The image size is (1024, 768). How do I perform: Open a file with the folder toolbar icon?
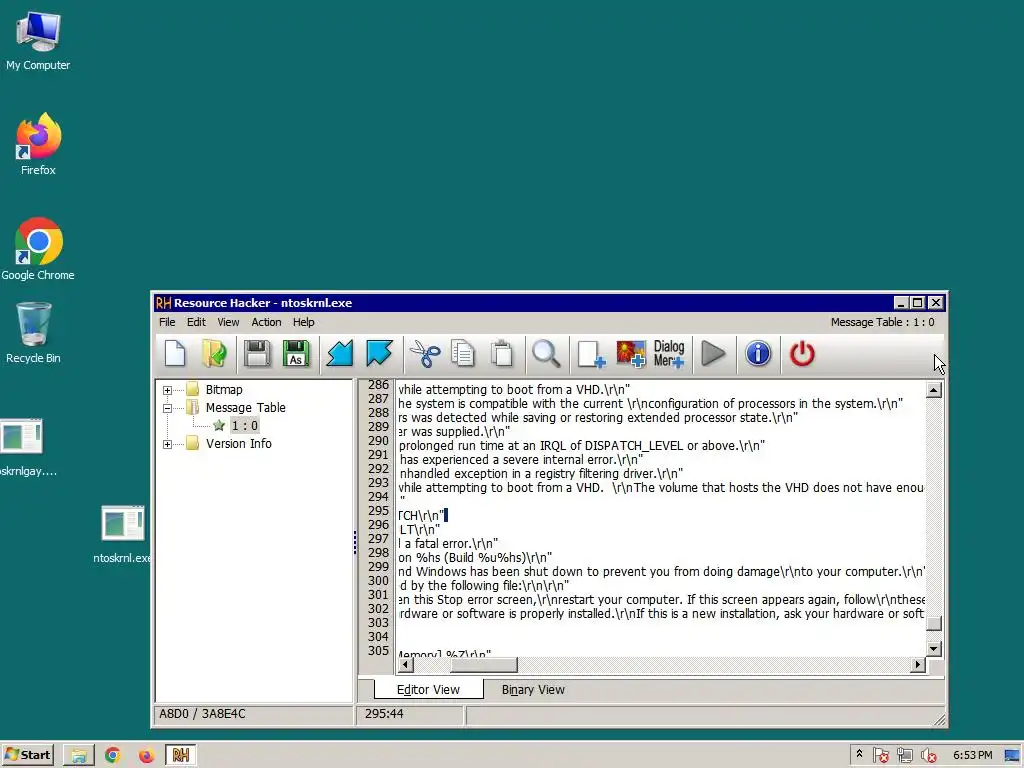[214, 354]
